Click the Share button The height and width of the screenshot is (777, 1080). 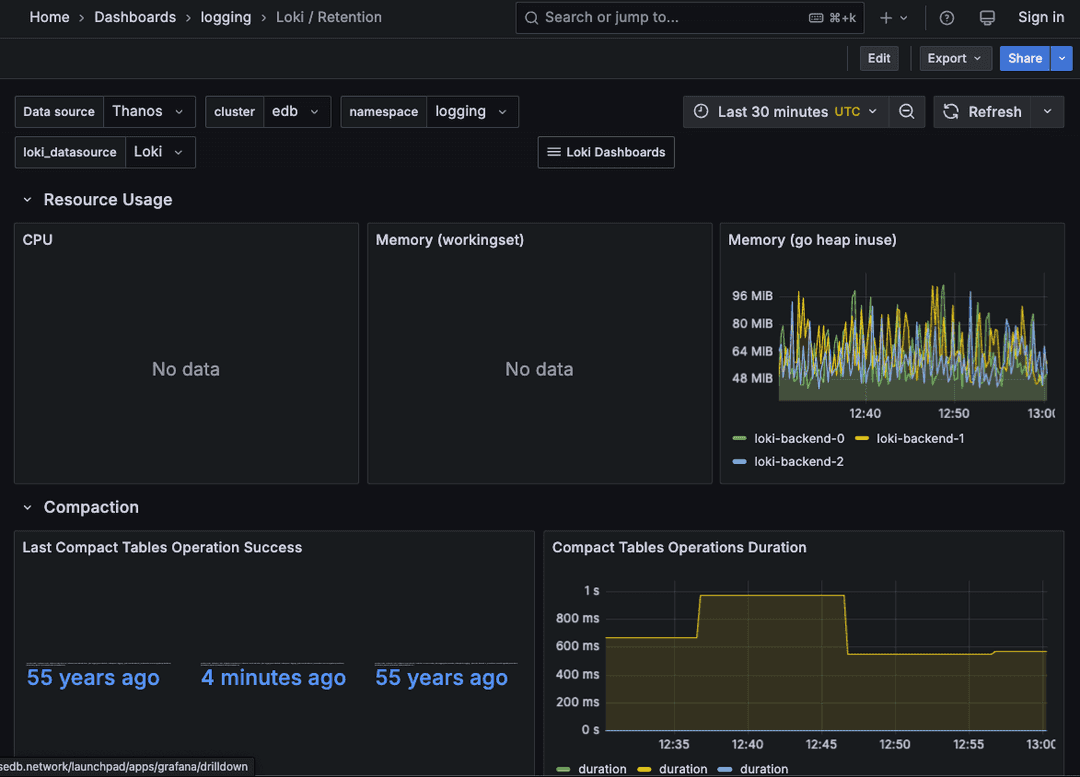tap(1024, 58)
